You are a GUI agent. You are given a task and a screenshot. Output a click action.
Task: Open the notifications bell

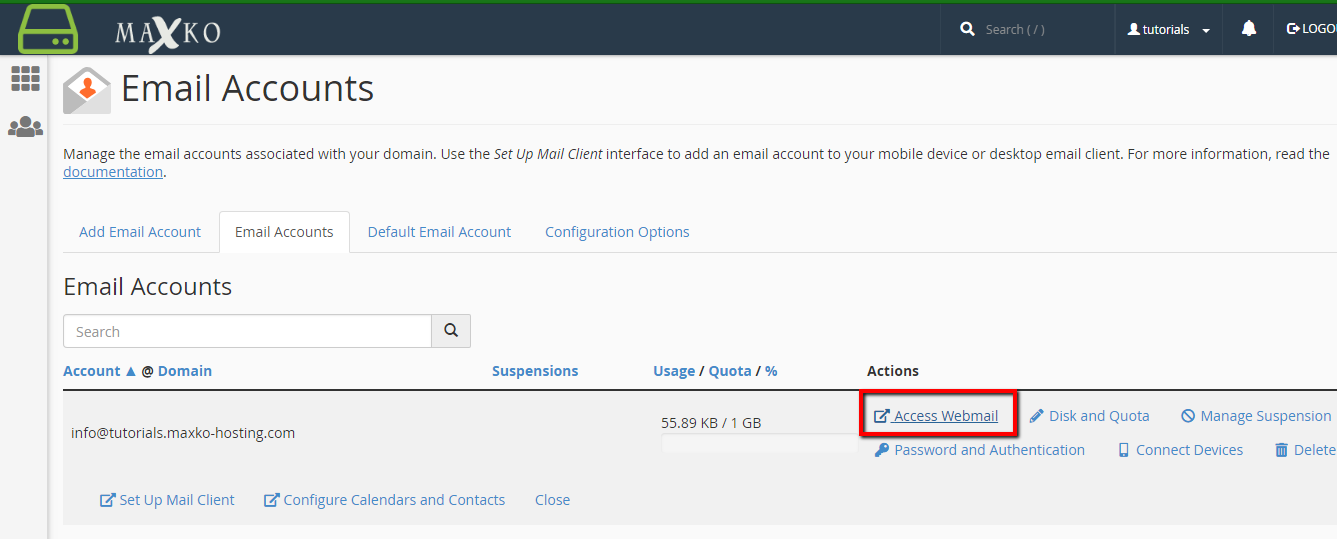(1248, 29)
